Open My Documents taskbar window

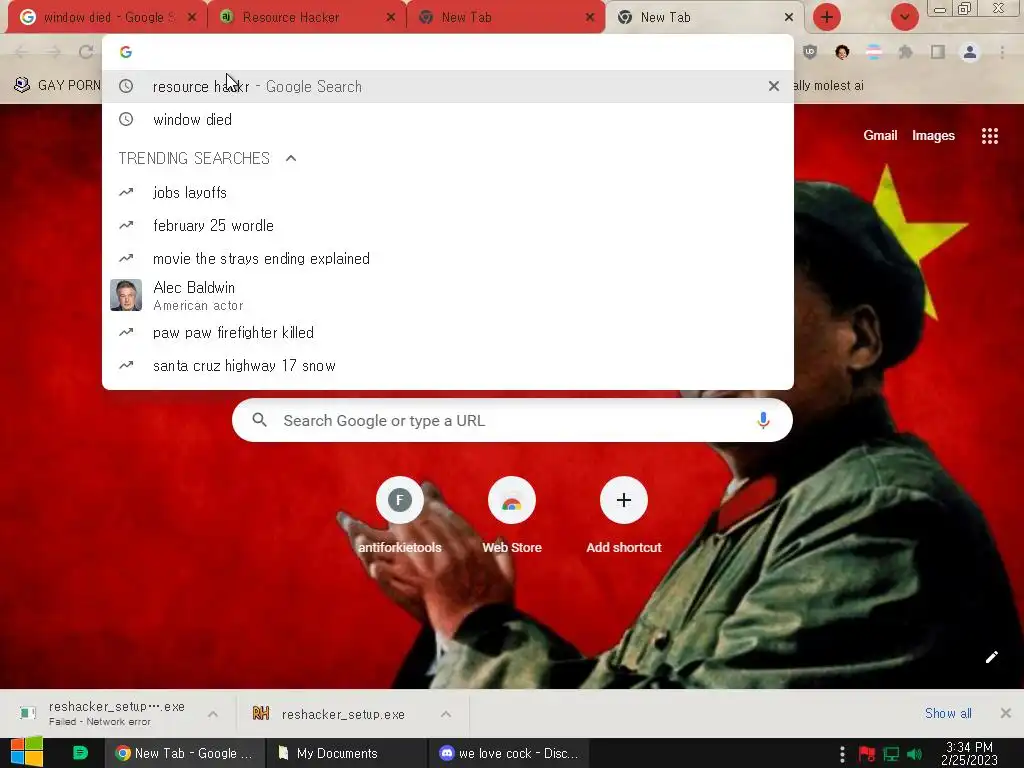pos(346,753)
